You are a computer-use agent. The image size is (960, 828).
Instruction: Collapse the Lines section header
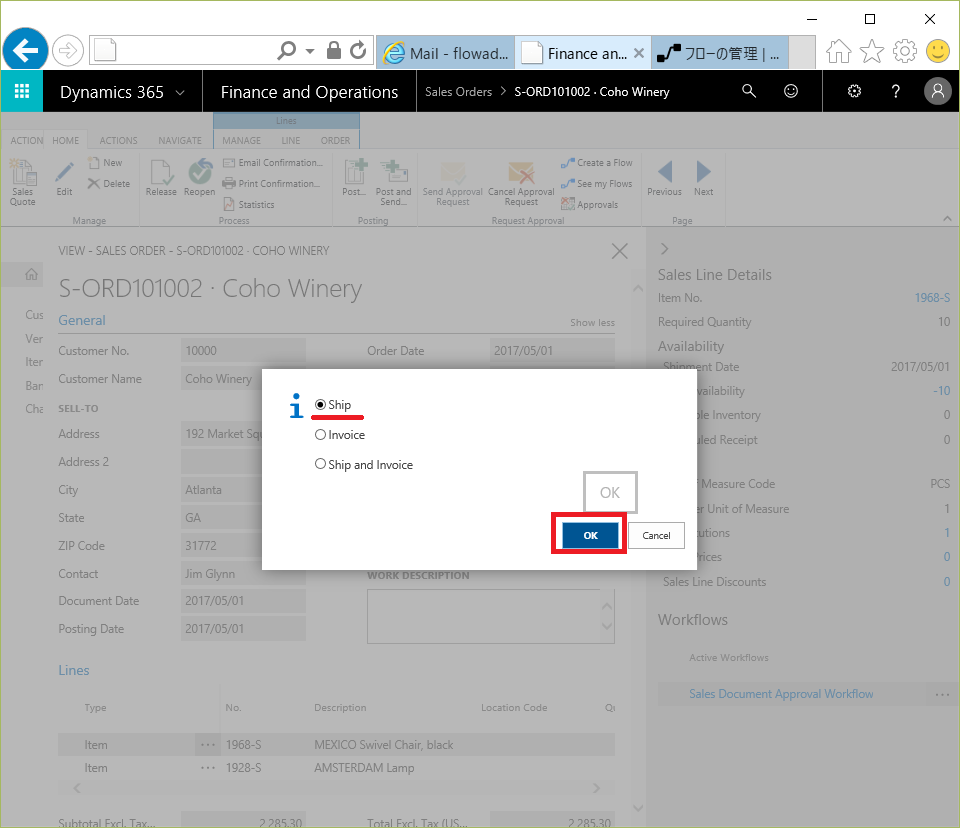pos(73,671)
